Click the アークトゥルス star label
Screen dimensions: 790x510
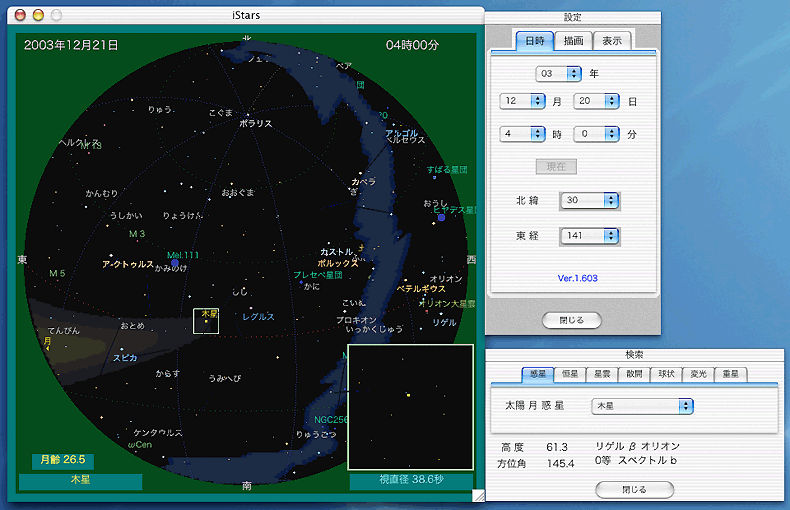127,264
